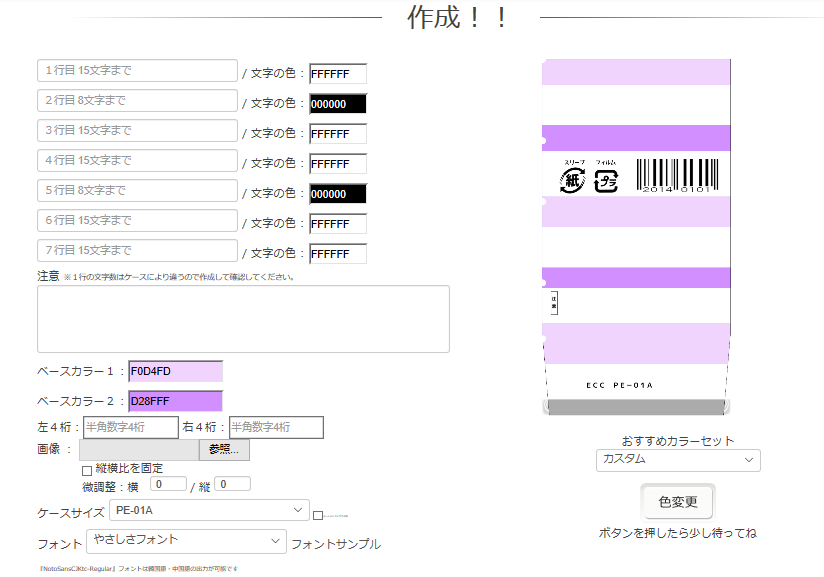Viewport: 824px width, 577px height.
Task: Click the 4行目 15文字まで text field
Action: (137, 160)
